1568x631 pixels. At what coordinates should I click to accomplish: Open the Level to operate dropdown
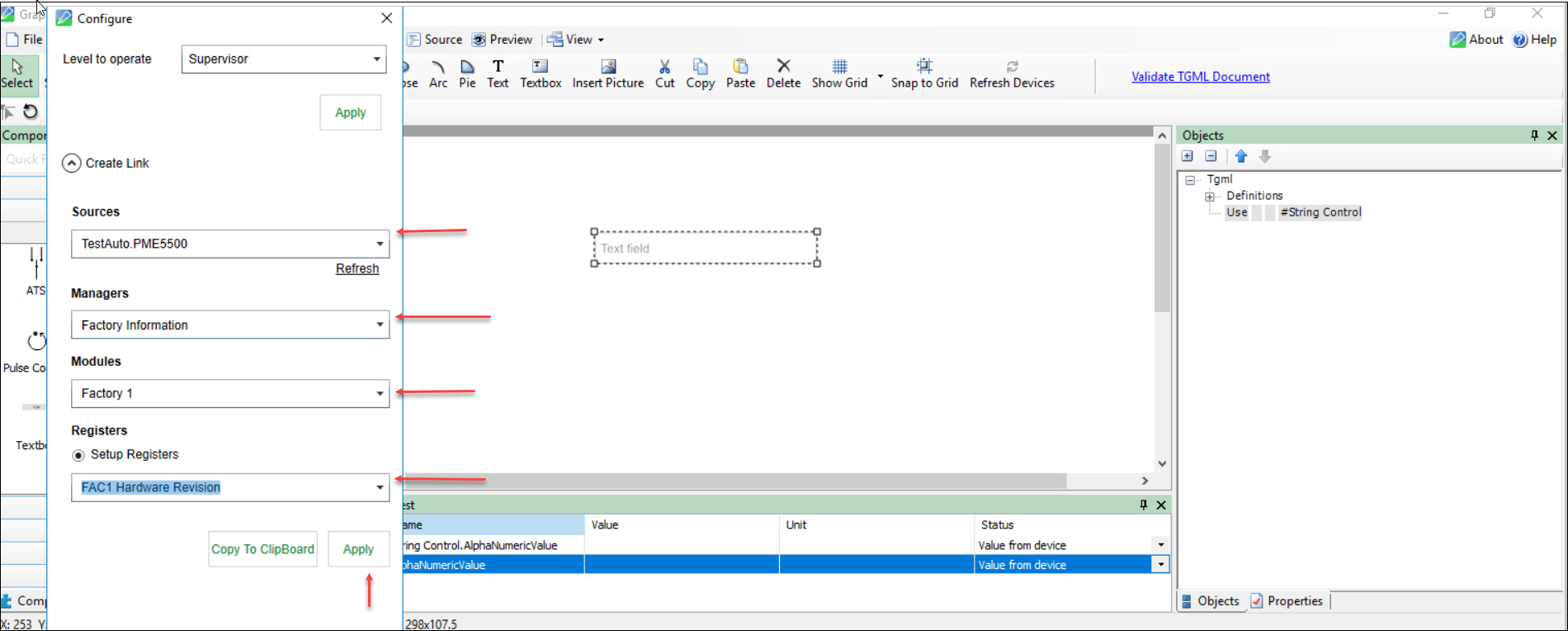pos(376,59)
